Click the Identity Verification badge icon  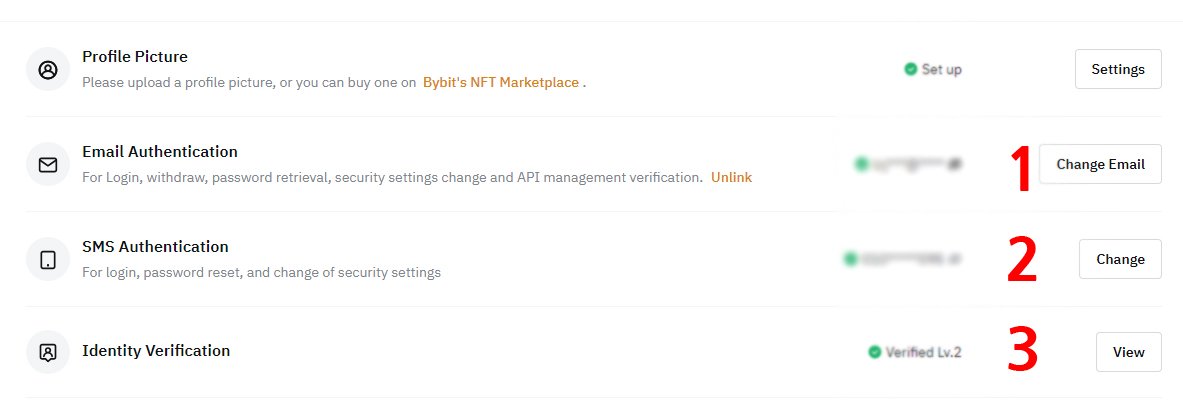tap(48, 352)
